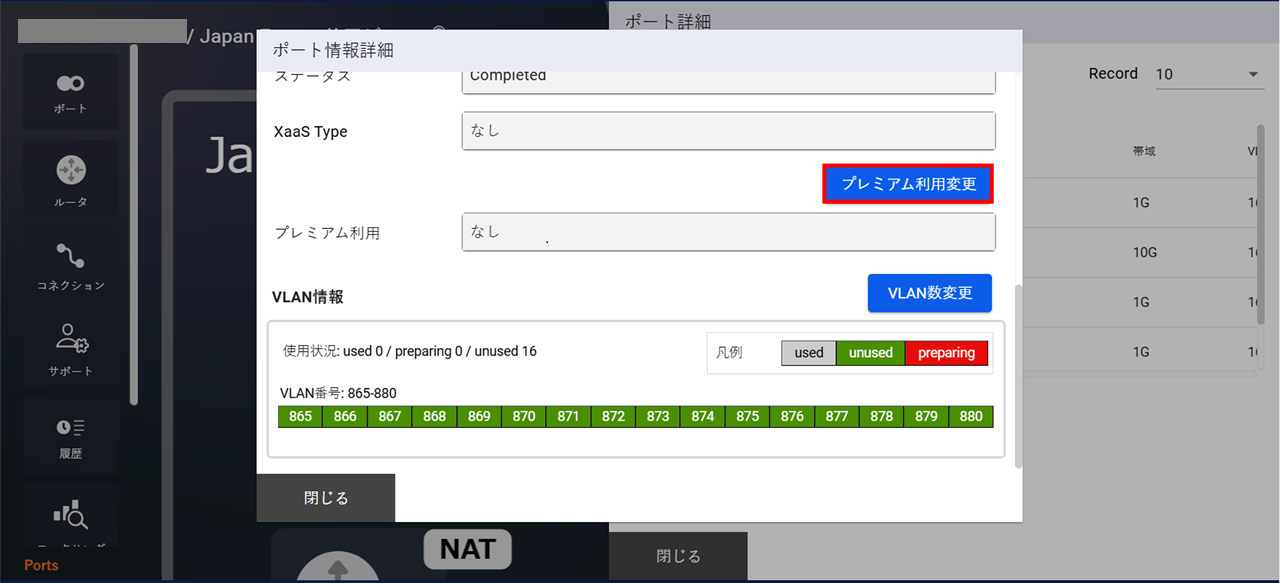Click the VLAN数変更 button

tap(930, 293)
